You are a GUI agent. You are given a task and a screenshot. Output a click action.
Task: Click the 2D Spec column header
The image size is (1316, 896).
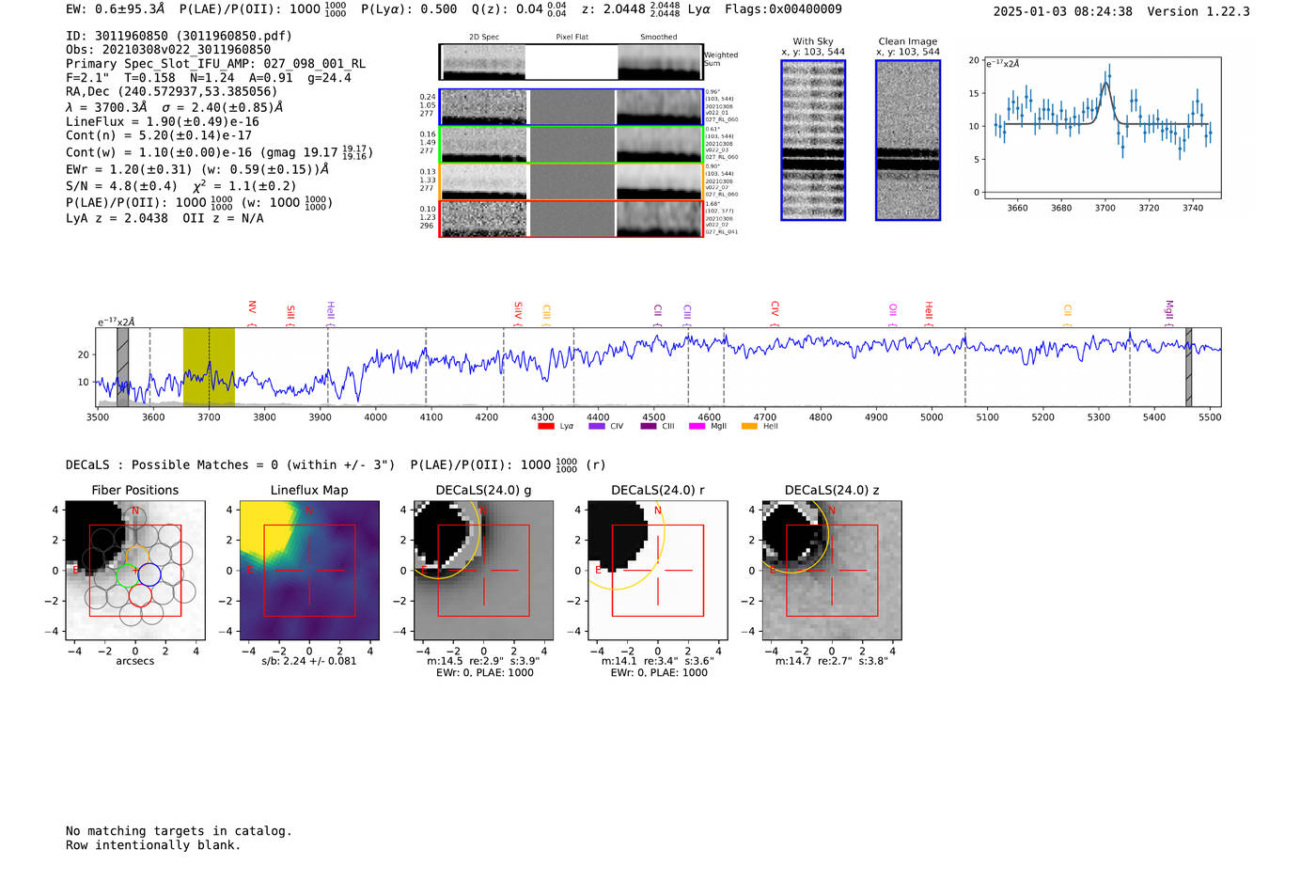[484, 38]
